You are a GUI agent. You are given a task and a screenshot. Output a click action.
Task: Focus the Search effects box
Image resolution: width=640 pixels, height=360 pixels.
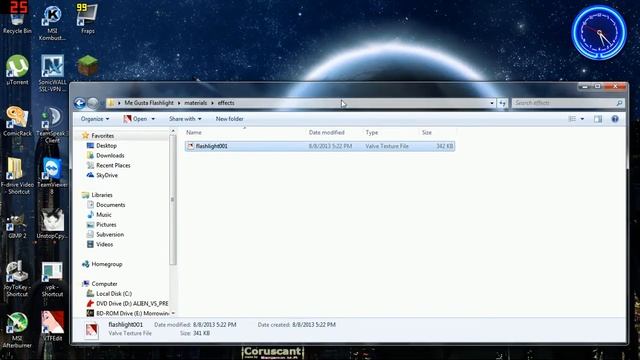click(x=567, y=103)
